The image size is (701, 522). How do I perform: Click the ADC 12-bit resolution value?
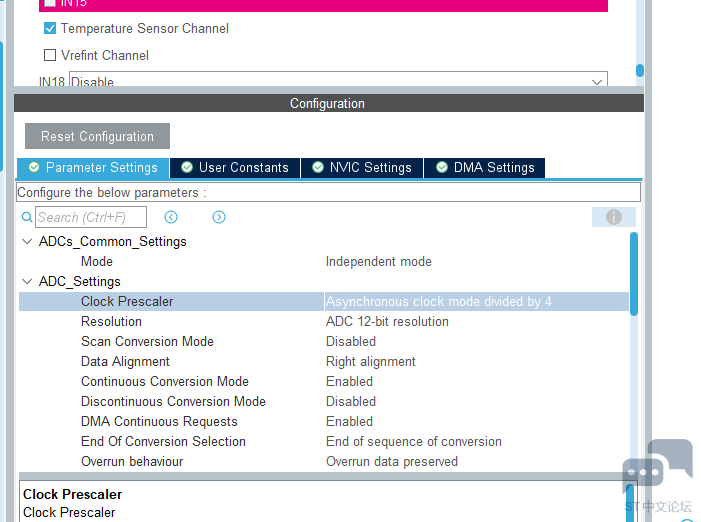coord(387,321)
